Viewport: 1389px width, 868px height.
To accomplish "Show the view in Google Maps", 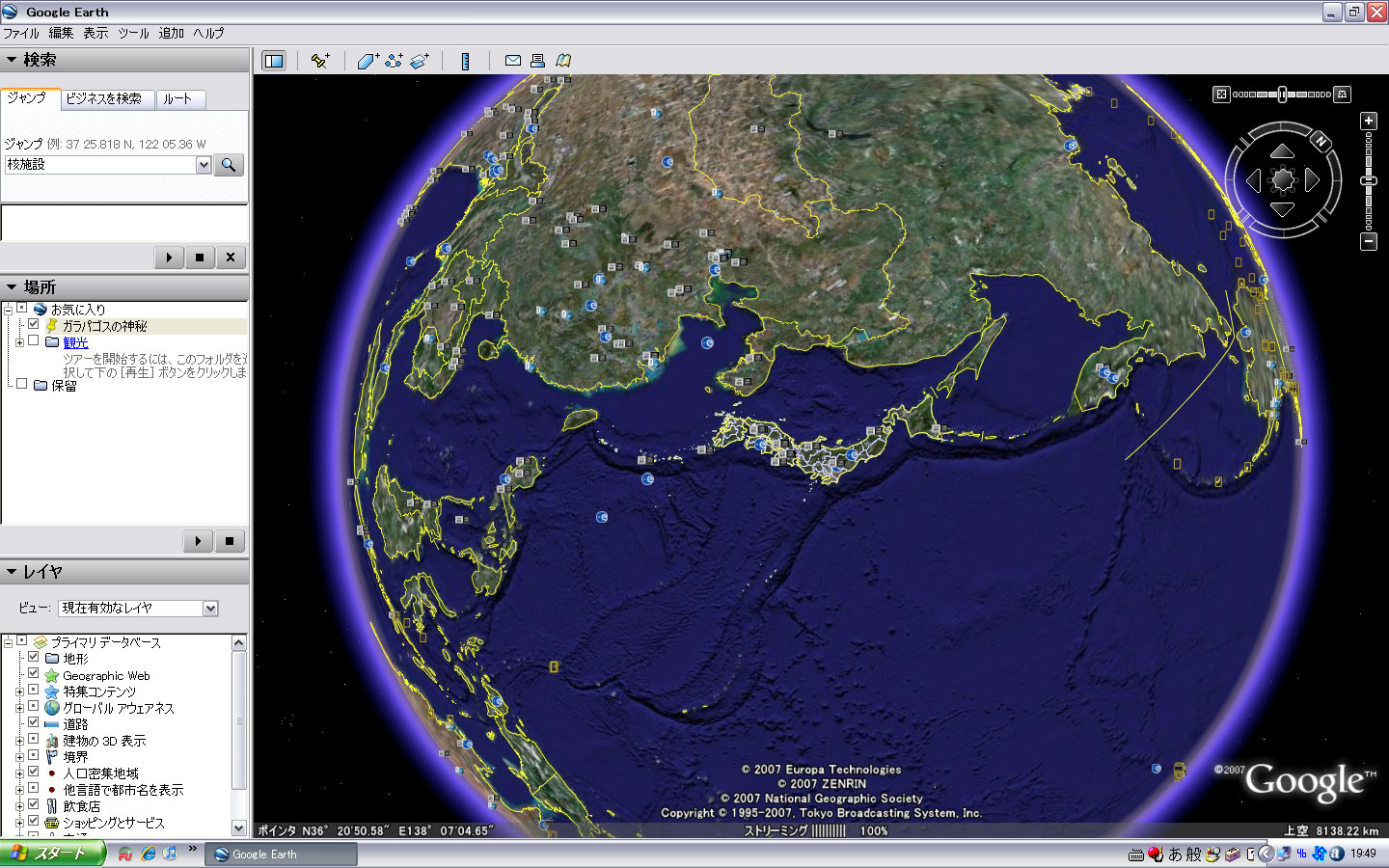I will pos(563,61).
